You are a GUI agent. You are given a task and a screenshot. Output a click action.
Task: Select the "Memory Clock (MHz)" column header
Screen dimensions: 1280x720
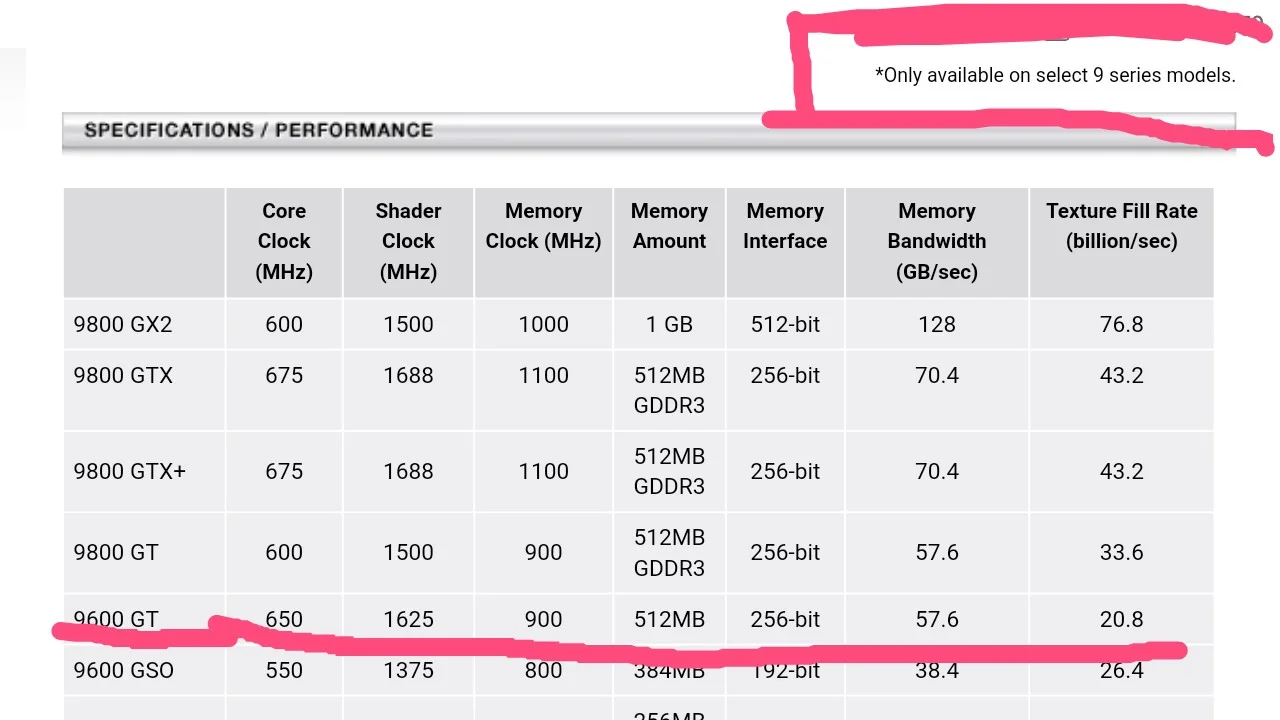(543, 226)
